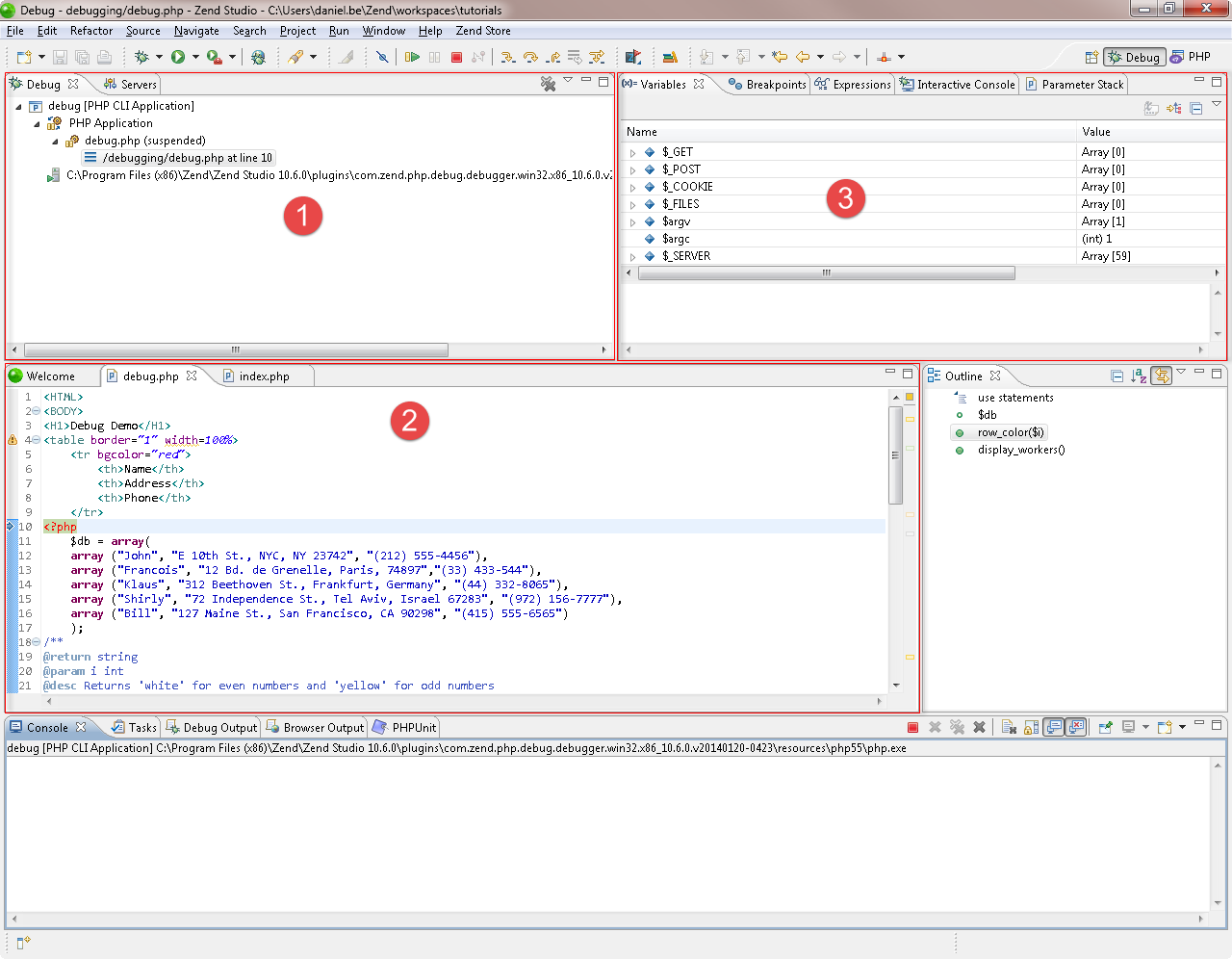The height and width of the screenshot is (959, 1232).
Task: Click the Resume debug toolbar icon
Action: coord(412,57)
